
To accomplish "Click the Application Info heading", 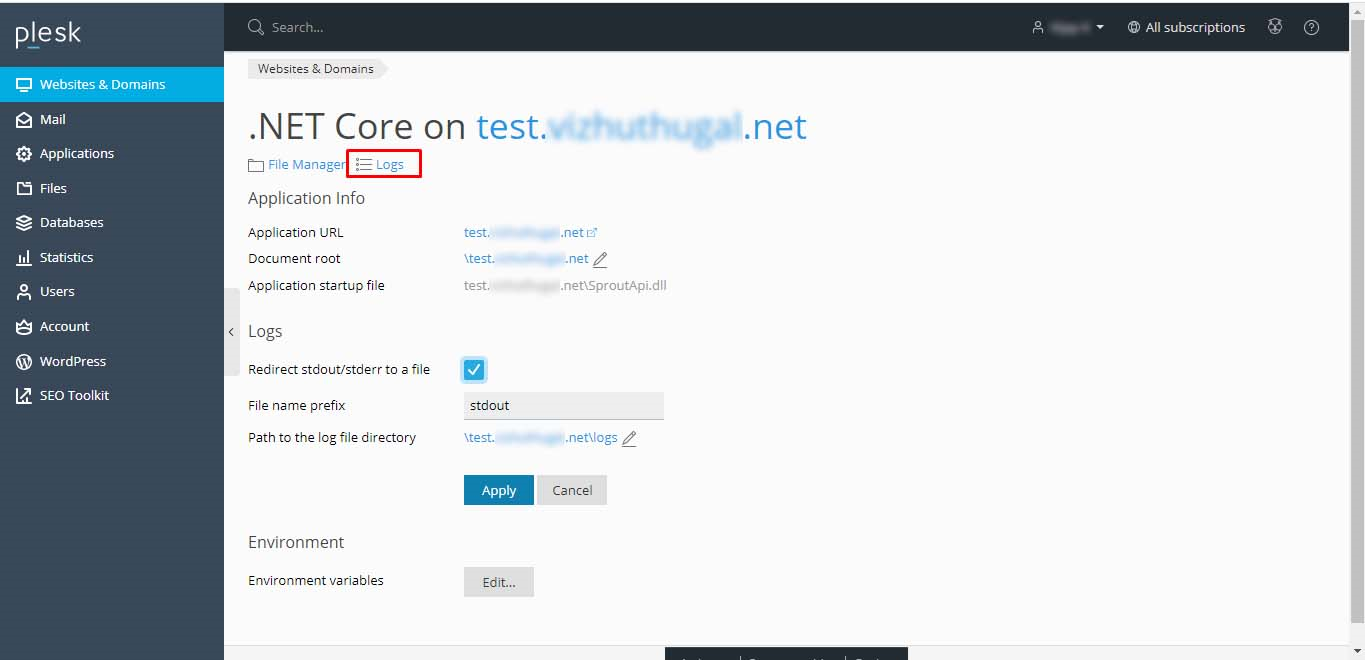I will tap(306, 198).
